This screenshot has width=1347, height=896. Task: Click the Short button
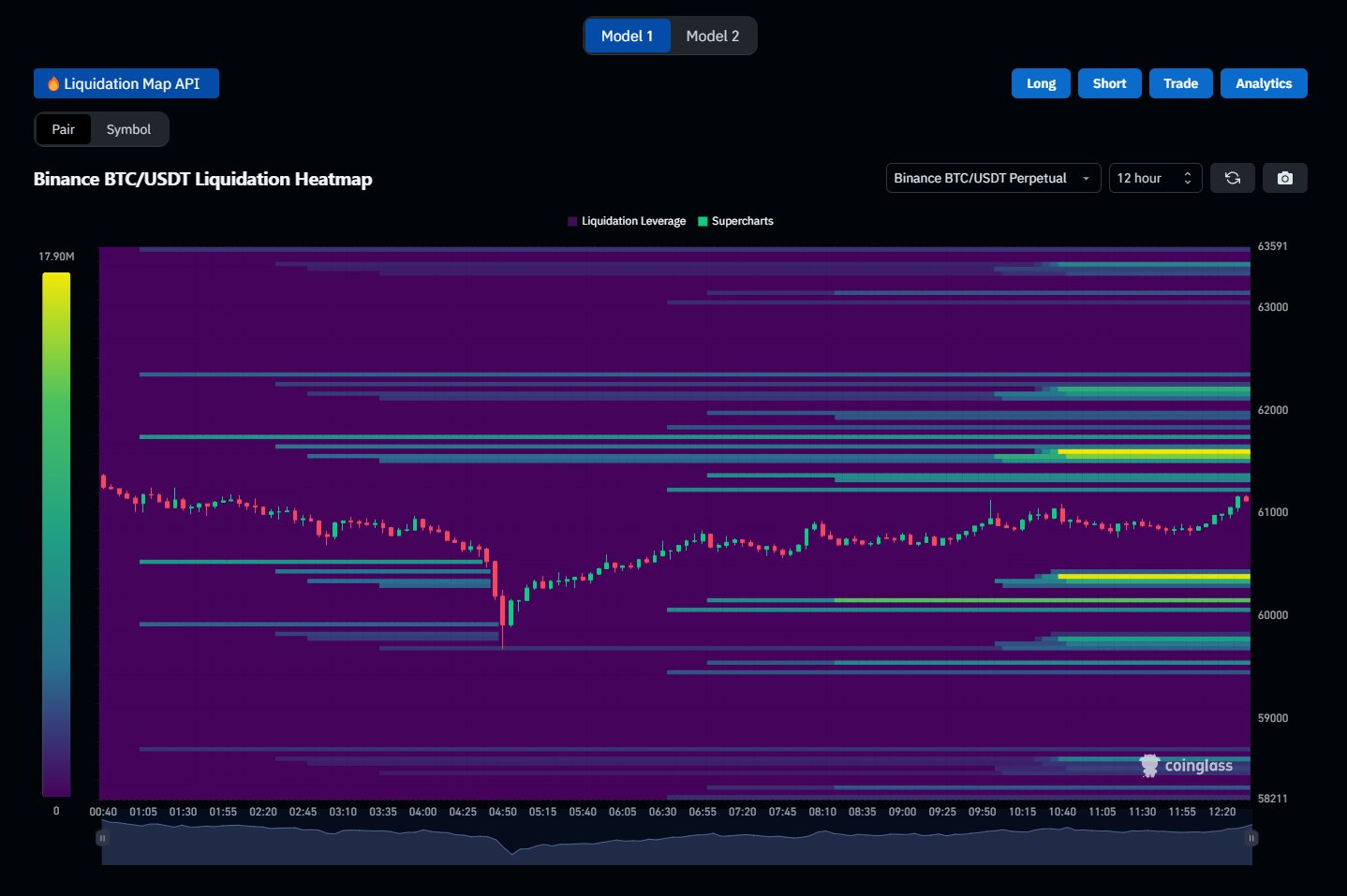click(x=1109, y=83)
